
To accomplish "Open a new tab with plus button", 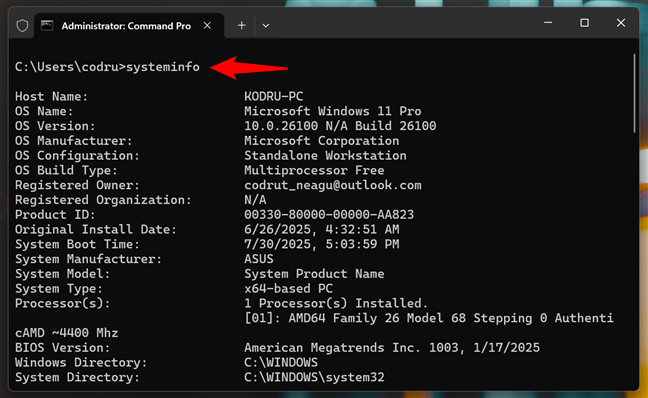I will [x=242, y=26].
